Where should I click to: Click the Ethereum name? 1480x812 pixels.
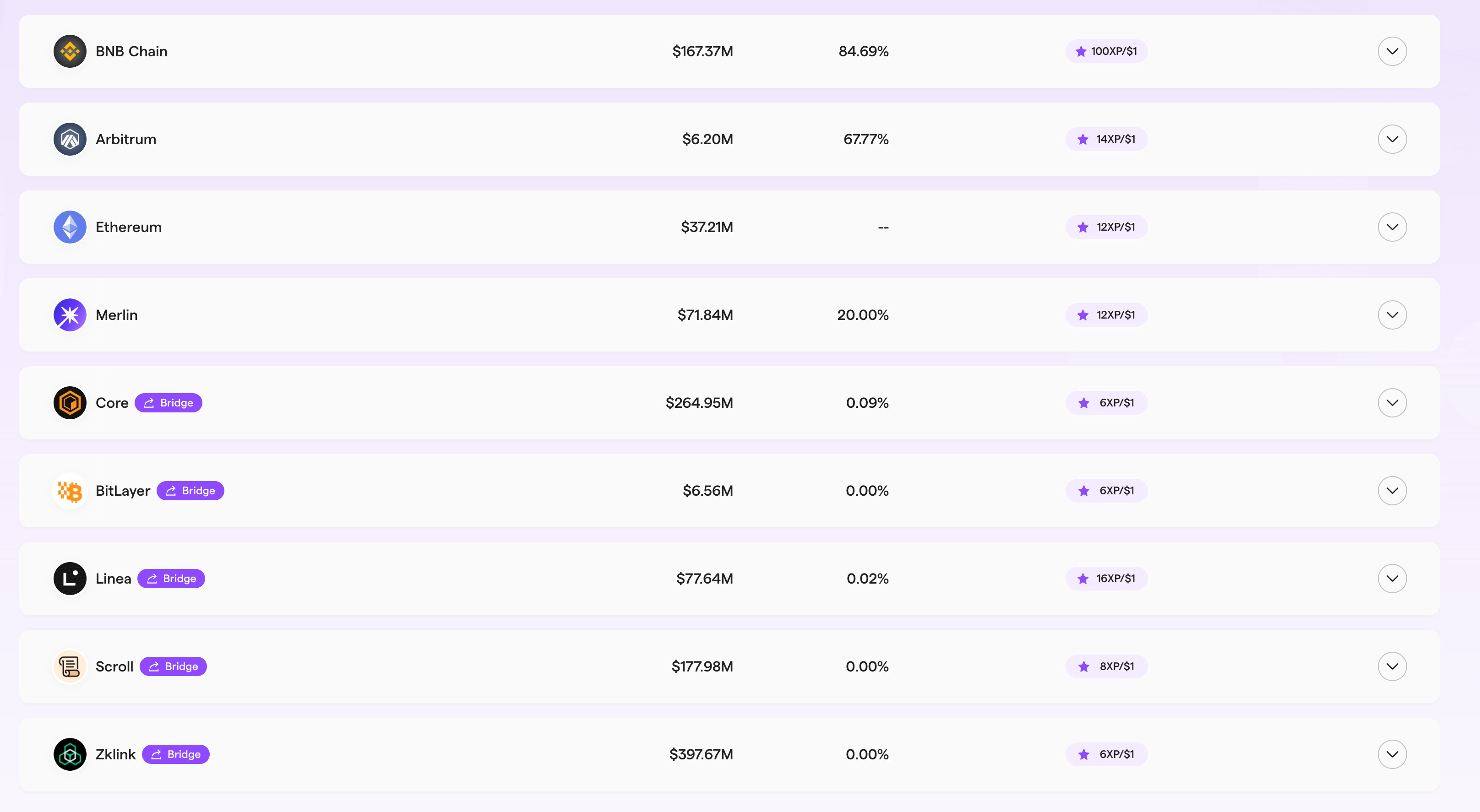coord(129,227)
